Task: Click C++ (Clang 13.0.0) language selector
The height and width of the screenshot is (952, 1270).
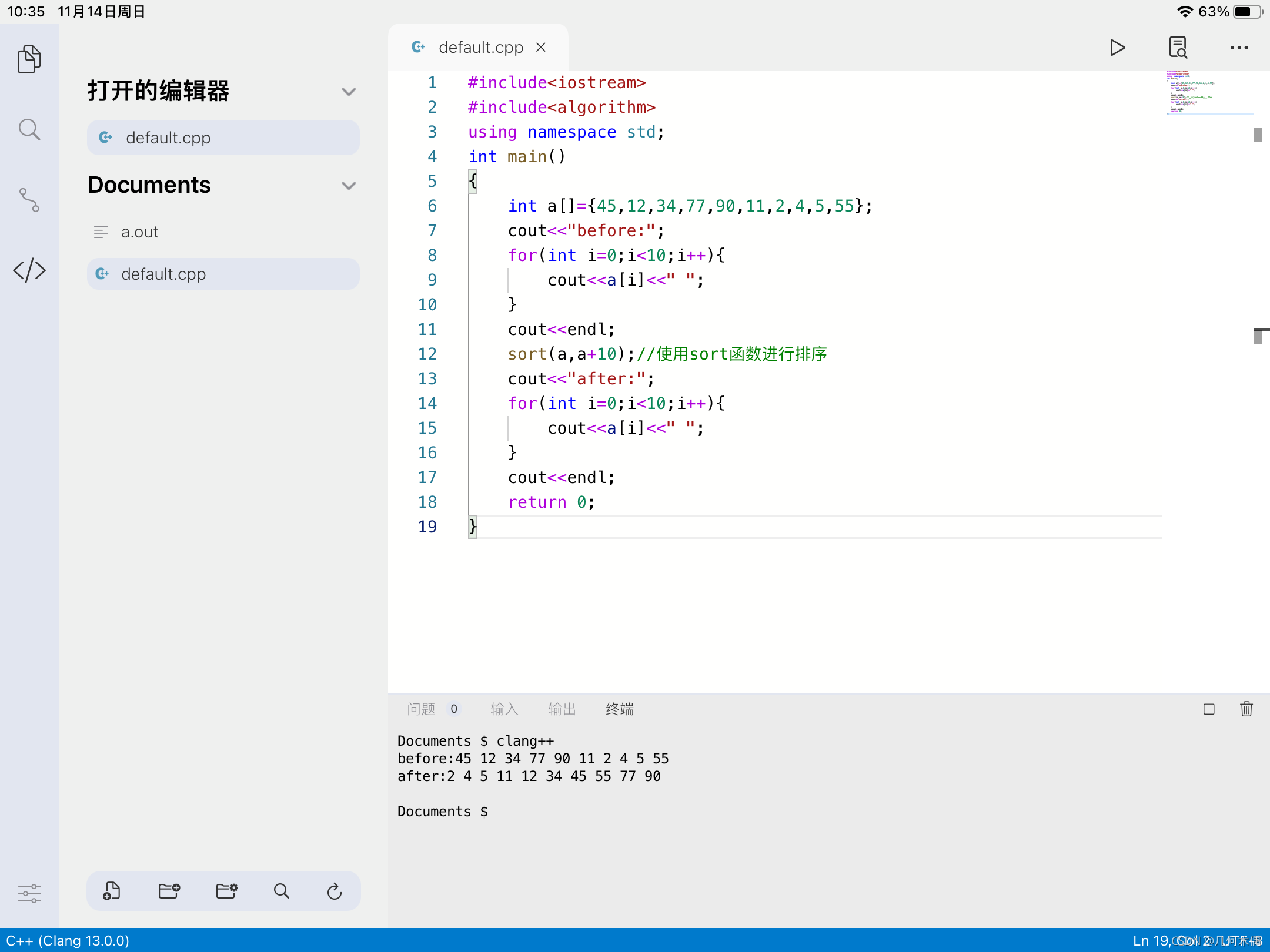Action: click(68, 940)
